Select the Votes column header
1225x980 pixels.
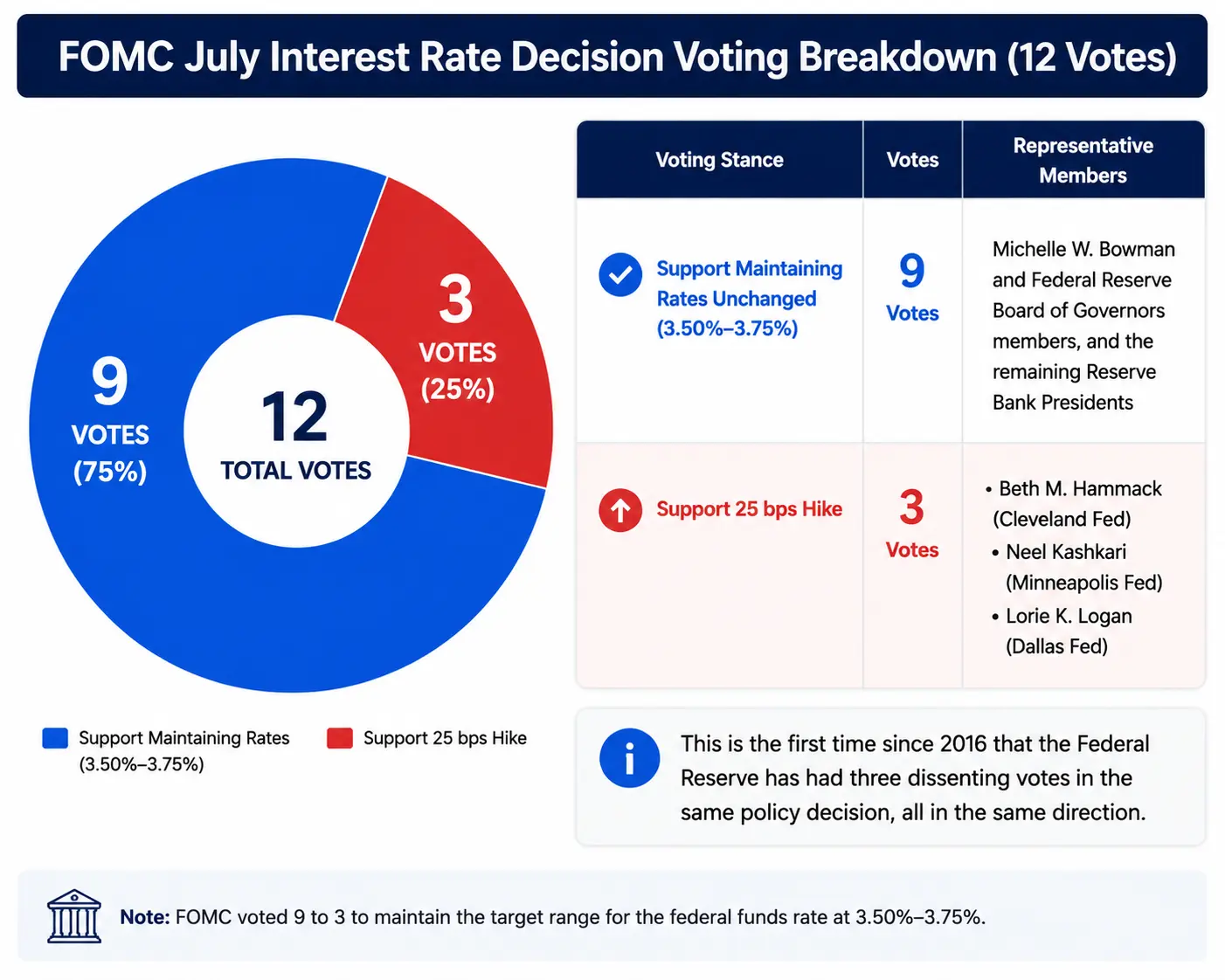pyautogui.click(x=912, y=160)
